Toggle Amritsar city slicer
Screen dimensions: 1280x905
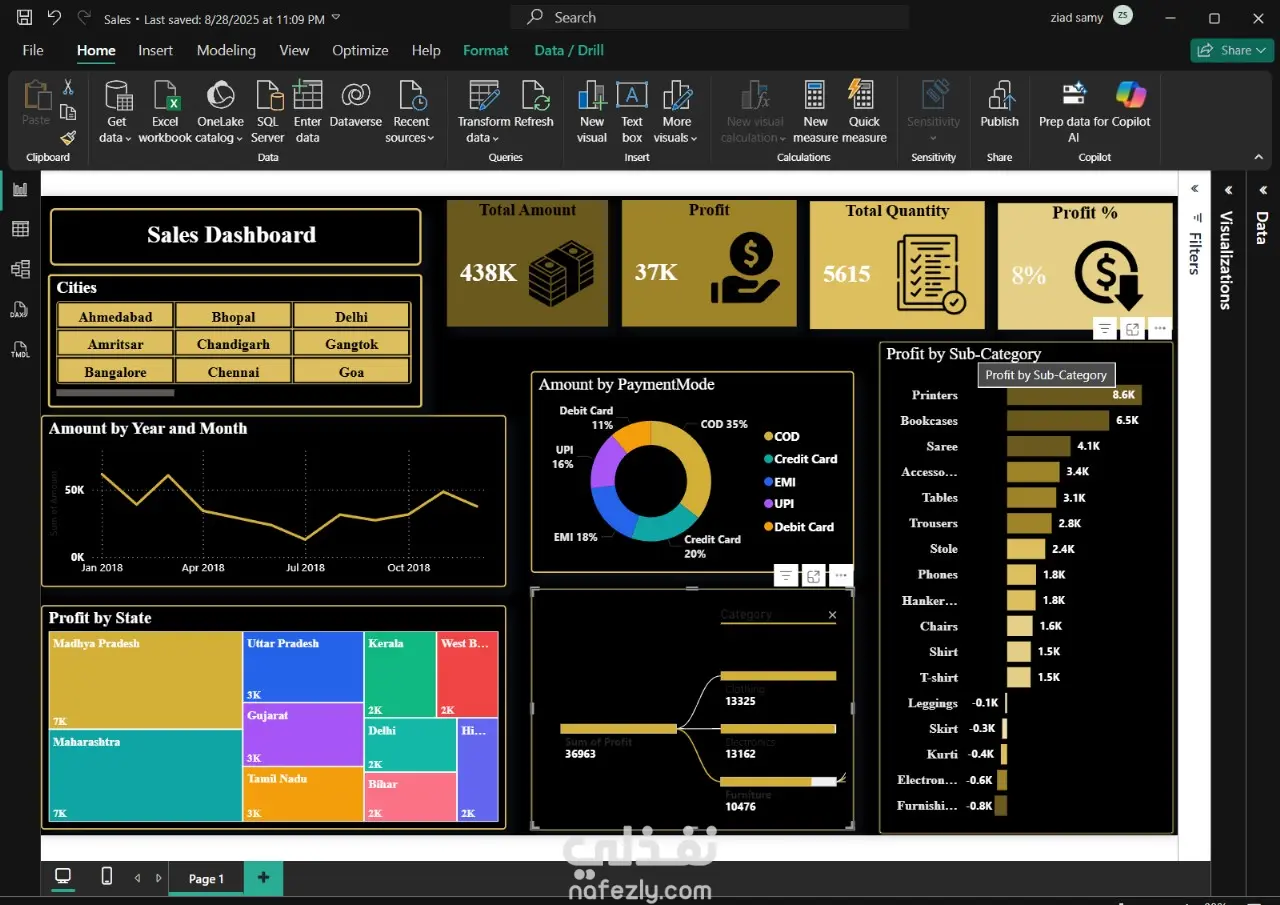(116, 344)
